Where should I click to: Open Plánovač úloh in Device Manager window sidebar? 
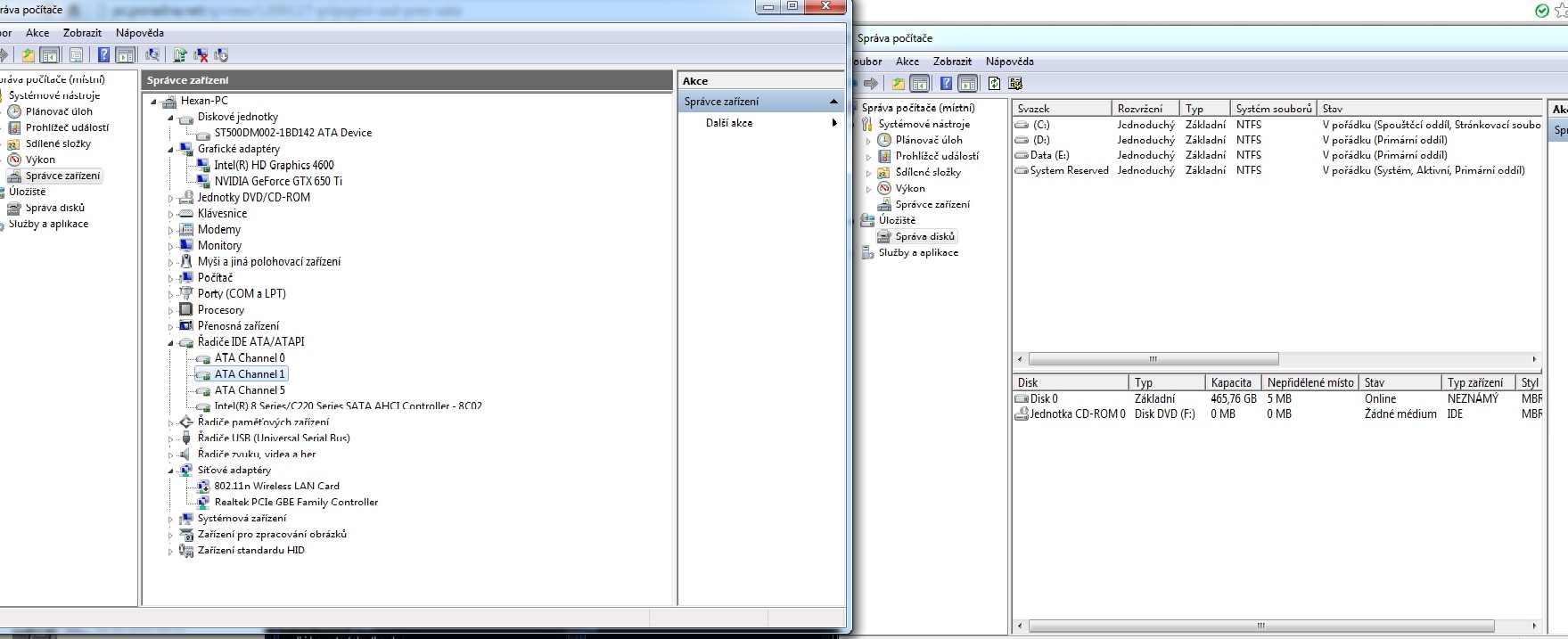[x=59, y=111]
